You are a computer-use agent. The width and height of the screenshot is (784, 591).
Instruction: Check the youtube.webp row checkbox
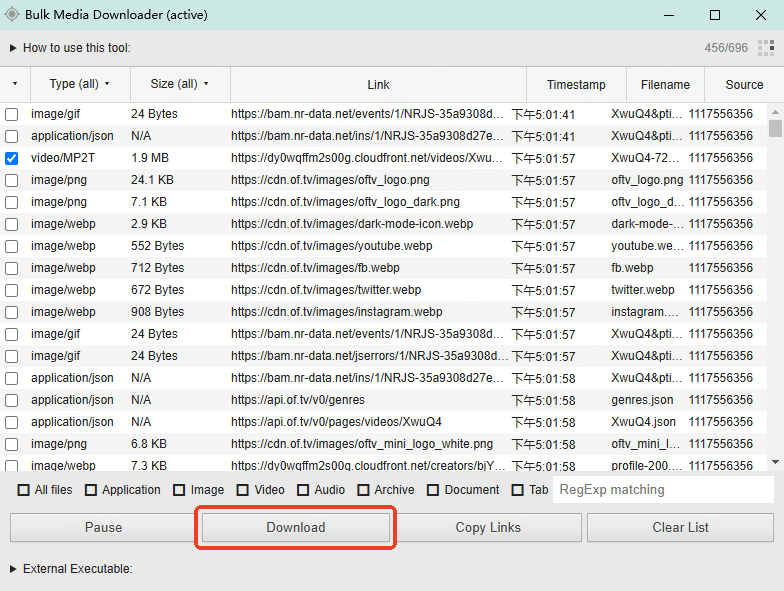(12, 246)
